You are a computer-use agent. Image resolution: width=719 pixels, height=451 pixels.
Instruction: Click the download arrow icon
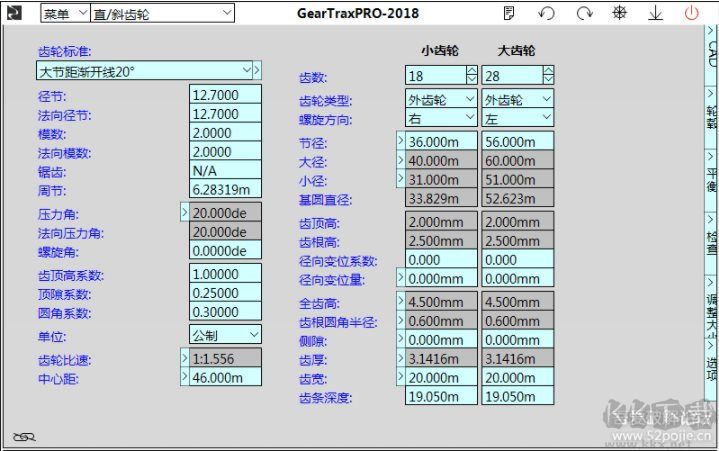click(656, 13)
